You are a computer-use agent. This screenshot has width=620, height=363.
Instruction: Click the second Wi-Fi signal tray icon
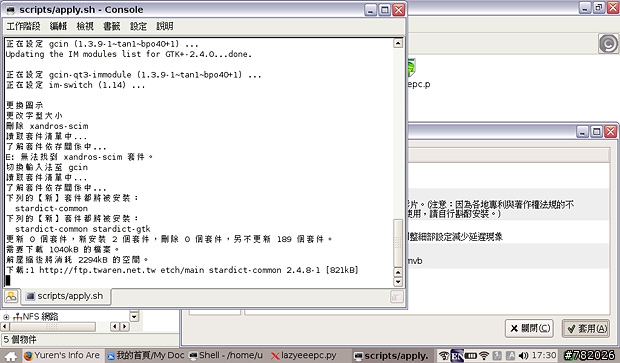(x=484, y=355)
